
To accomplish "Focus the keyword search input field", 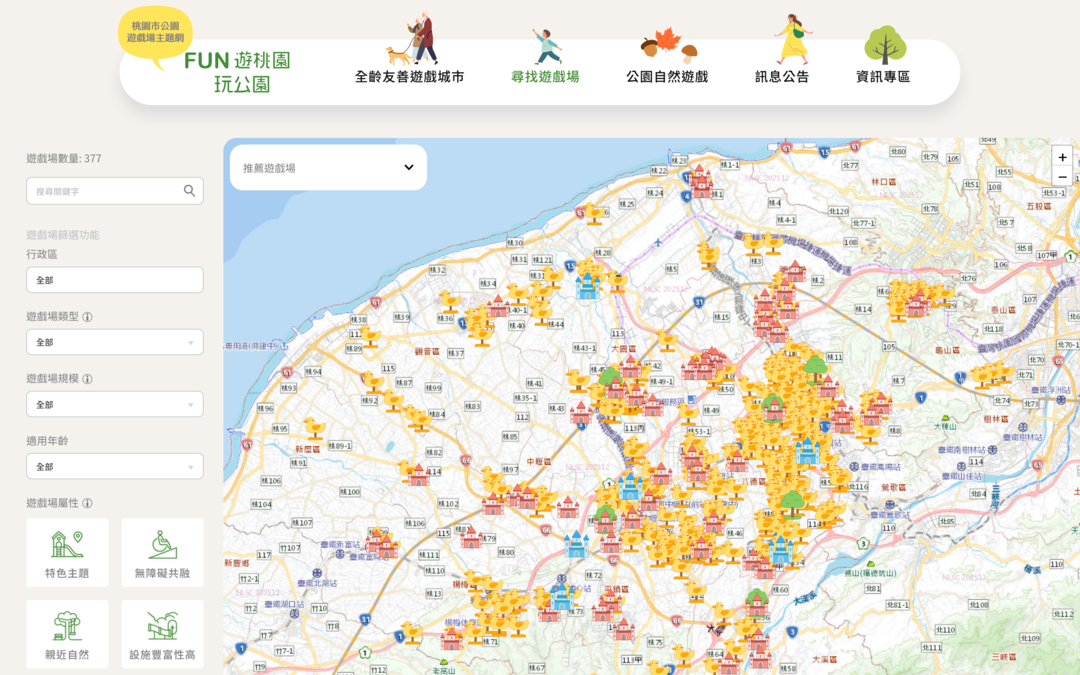I will [x=105, y=191].
